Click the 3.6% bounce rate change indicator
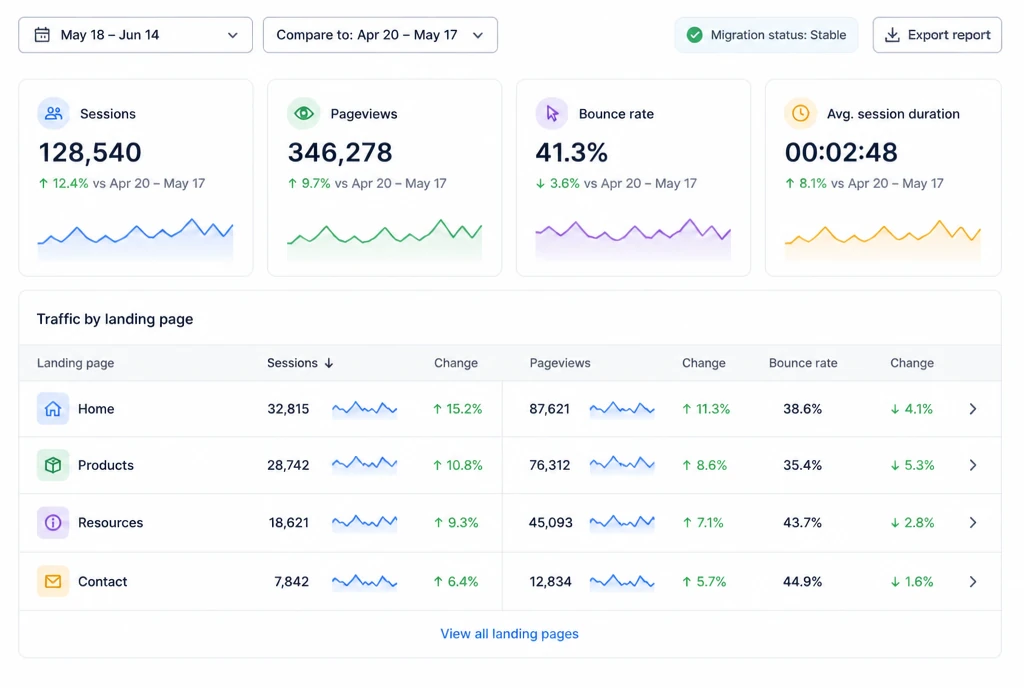Screen dimensions: 1024x688 click(x=558, y=183)
